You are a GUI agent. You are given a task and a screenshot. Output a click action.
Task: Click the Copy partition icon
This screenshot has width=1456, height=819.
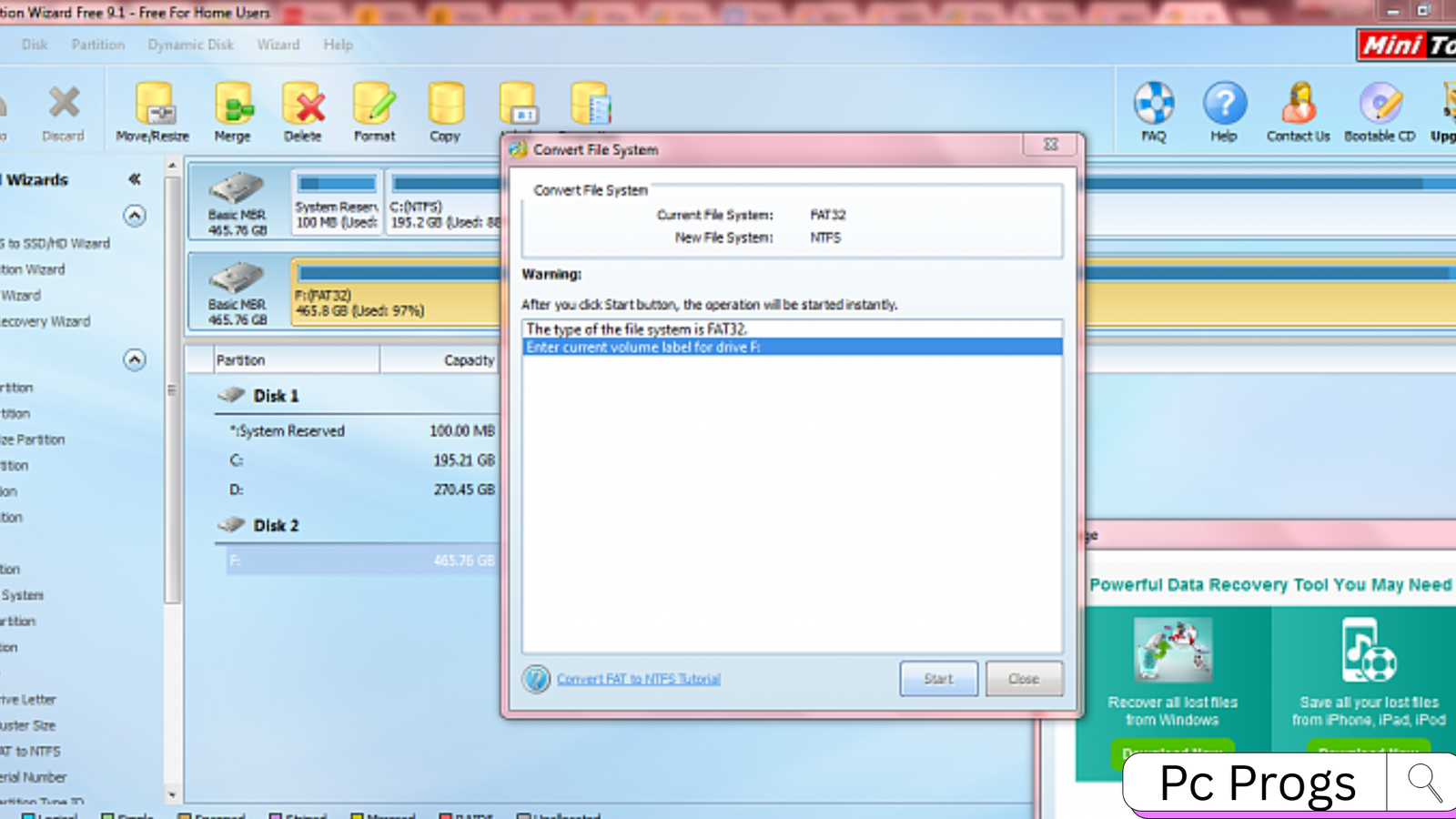pyautogui.click(x=445, y=114)
